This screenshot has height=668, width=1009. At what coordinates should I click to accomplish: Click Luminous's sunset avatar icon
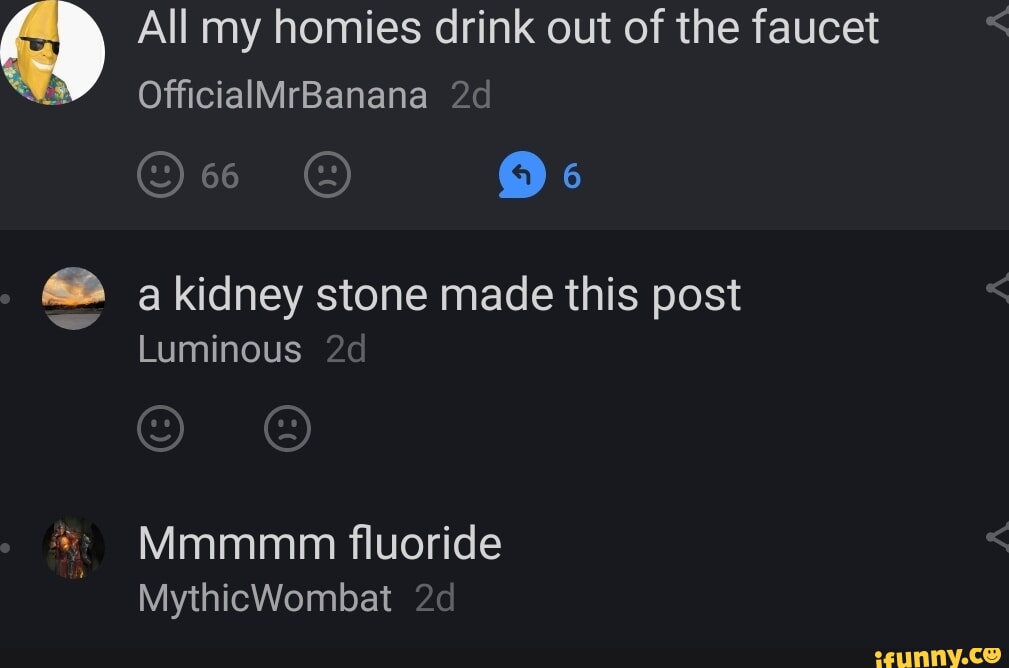point(73,298)
